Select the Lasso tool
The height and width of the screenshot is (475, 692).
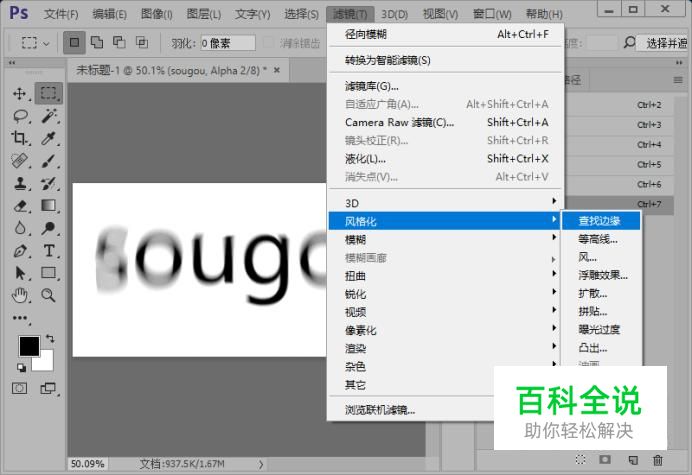pos(20,116)
